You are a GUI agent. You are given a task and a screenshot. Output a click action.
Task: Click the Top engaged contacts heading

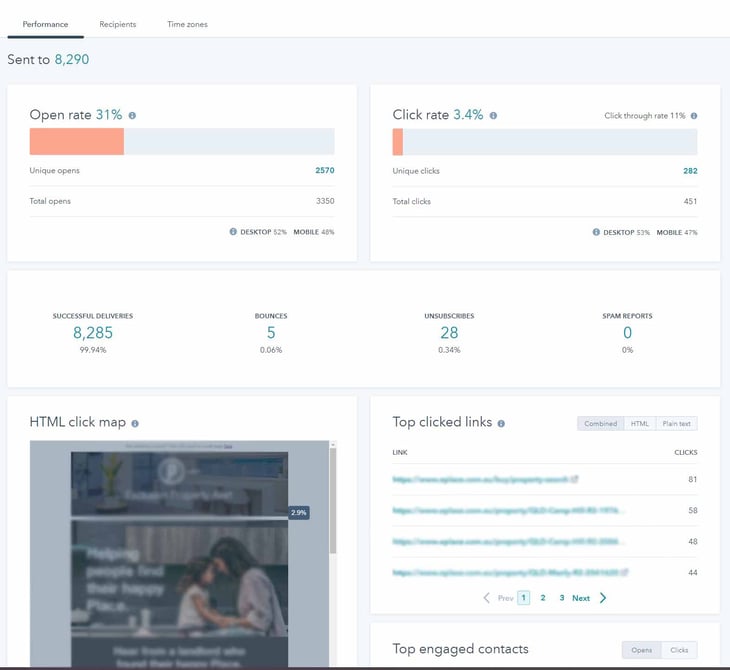click(460, 649)
